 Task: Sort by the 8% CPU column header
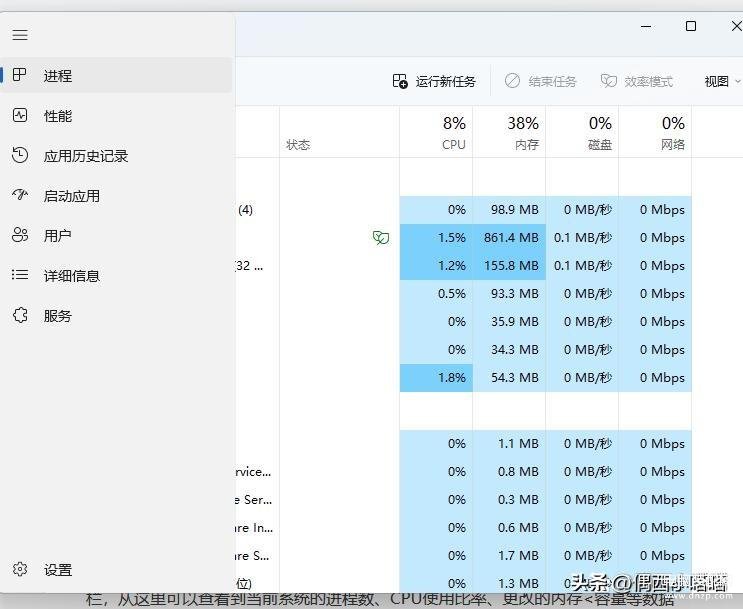pyautogui.click(x=436, y=132)
